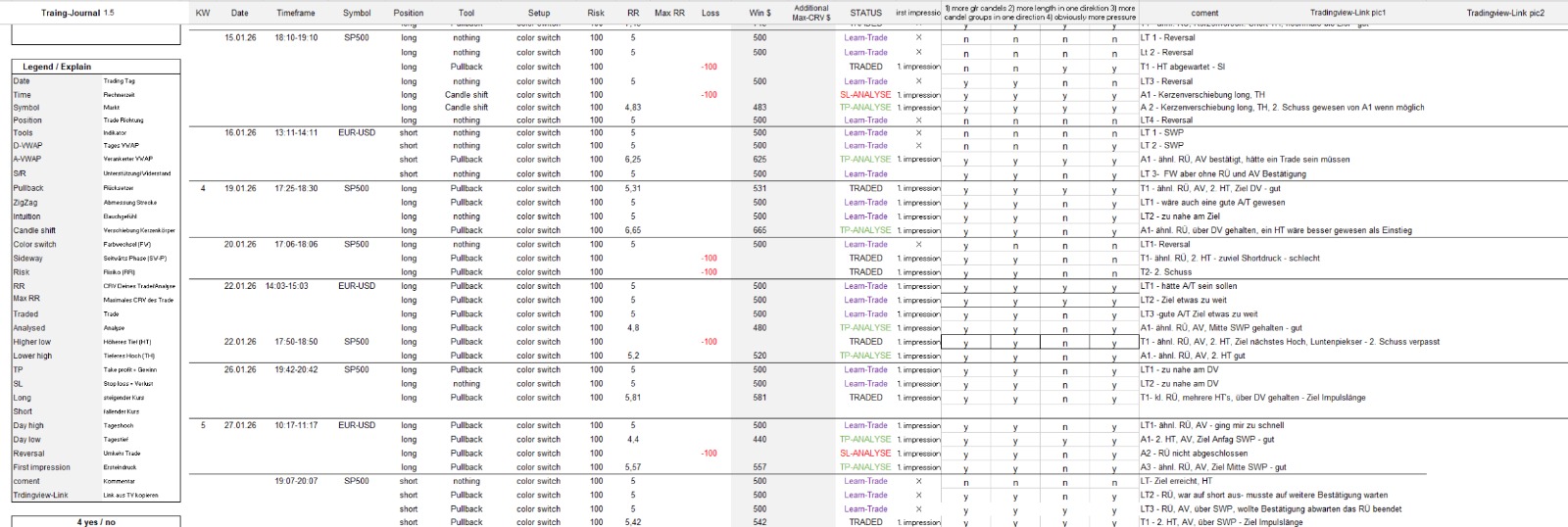This screenshot has height=527, width=1568.
Task: Select comment 'A2 - RÜ nicht abgeschlossen'
Action: (1194, 454)
